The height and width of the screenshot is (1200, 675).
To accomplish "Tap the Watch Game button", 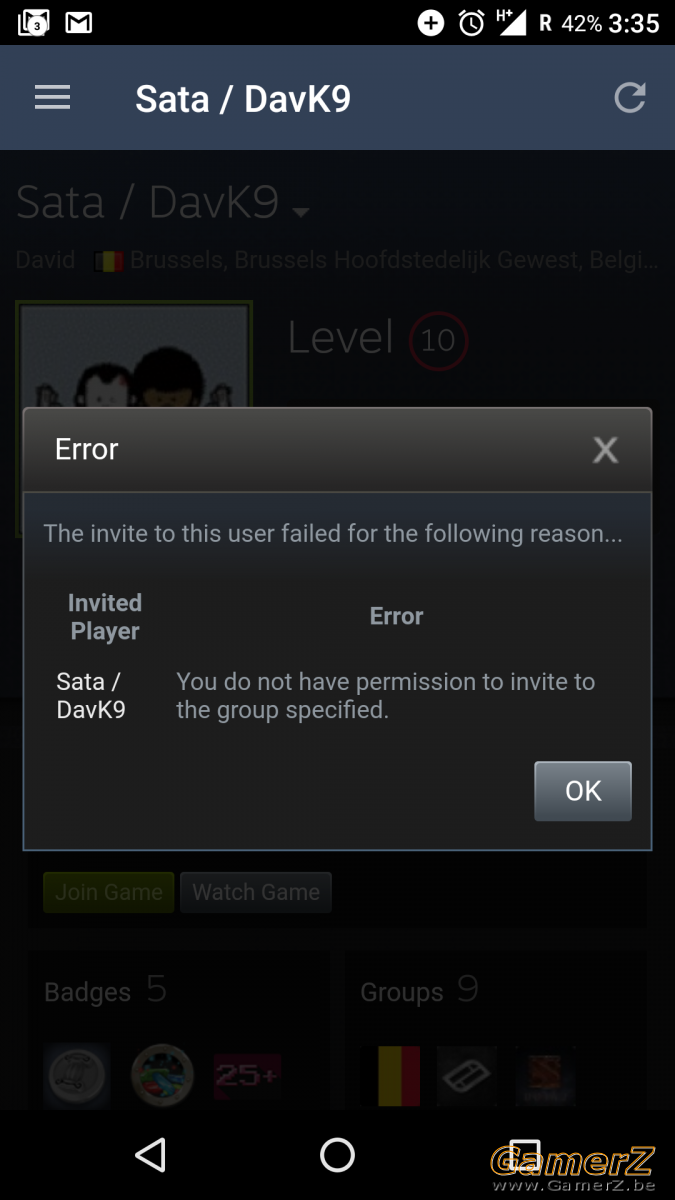I will [256, 892].
